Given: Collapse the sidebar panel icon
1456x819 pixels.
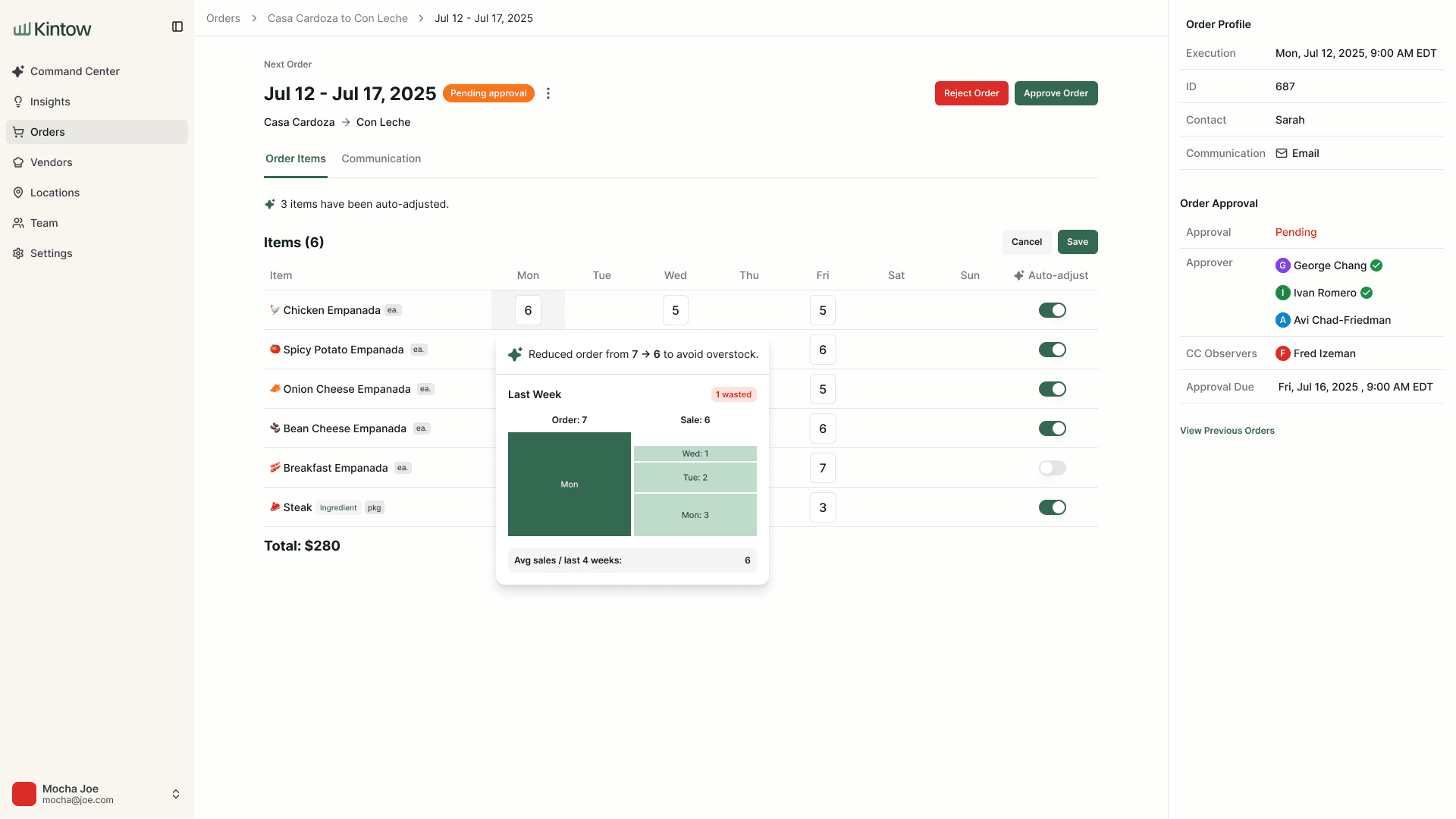Looking at the screenshot, I should pos(177,27).
